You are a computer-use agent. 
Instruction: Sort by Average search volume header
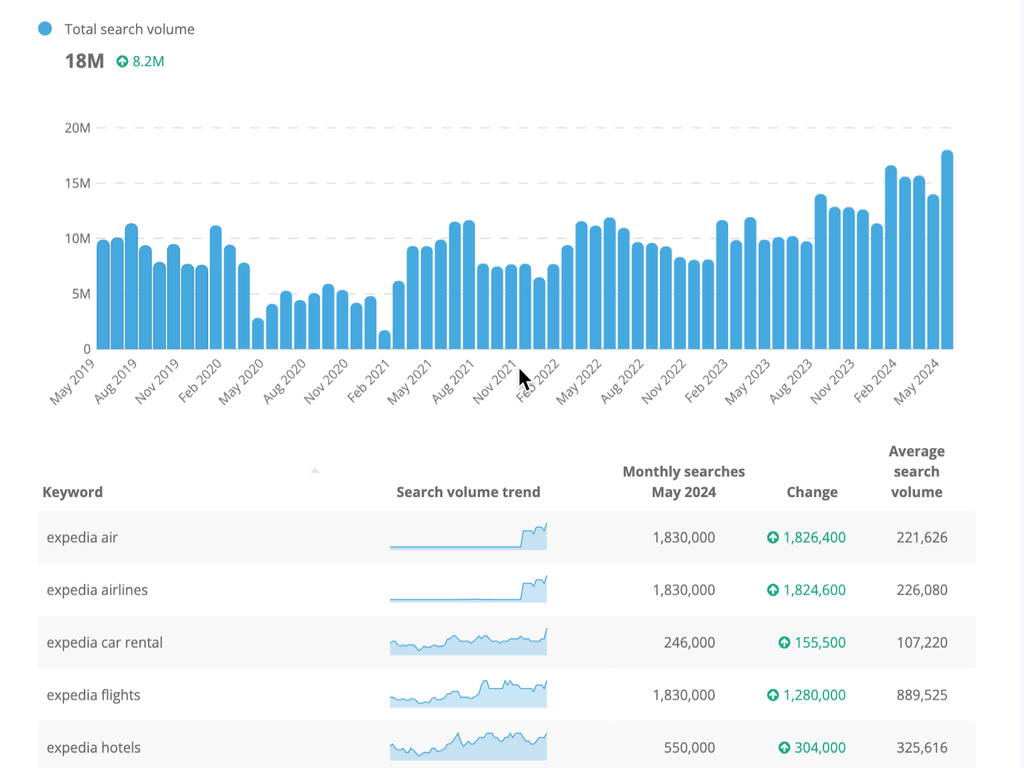[916, 472]
